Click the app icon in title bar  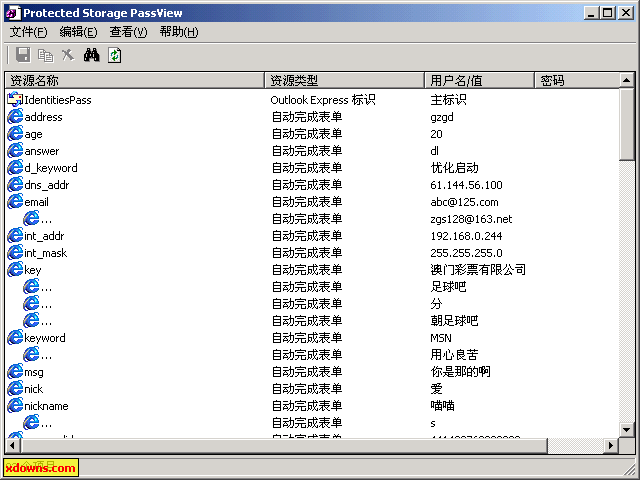coord(13,13)
